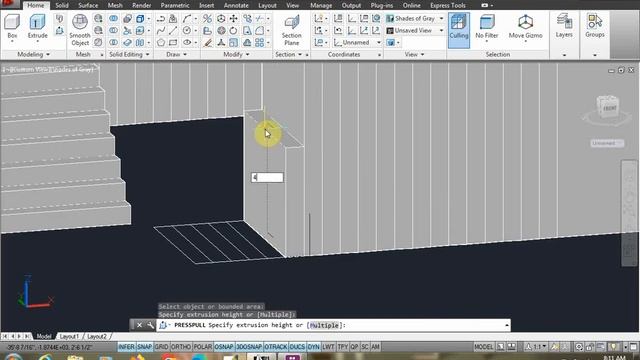Switch to the Layout2 tab
The image size is (640, 360).
tap(97, 336)
